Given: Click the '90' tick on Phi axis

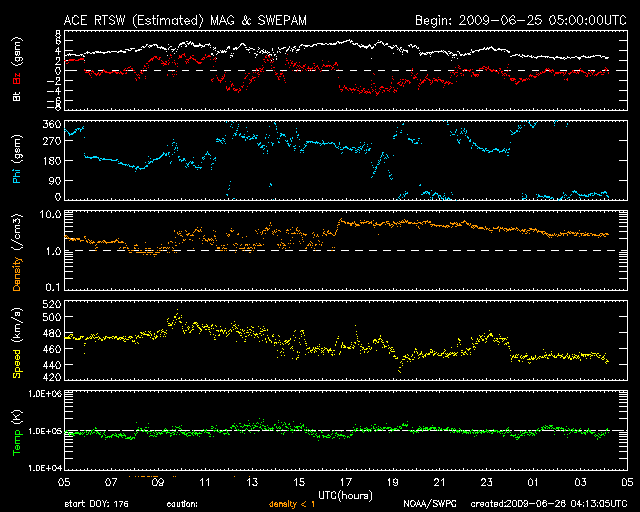Looking at the screenshot, I should coord(55,180).
